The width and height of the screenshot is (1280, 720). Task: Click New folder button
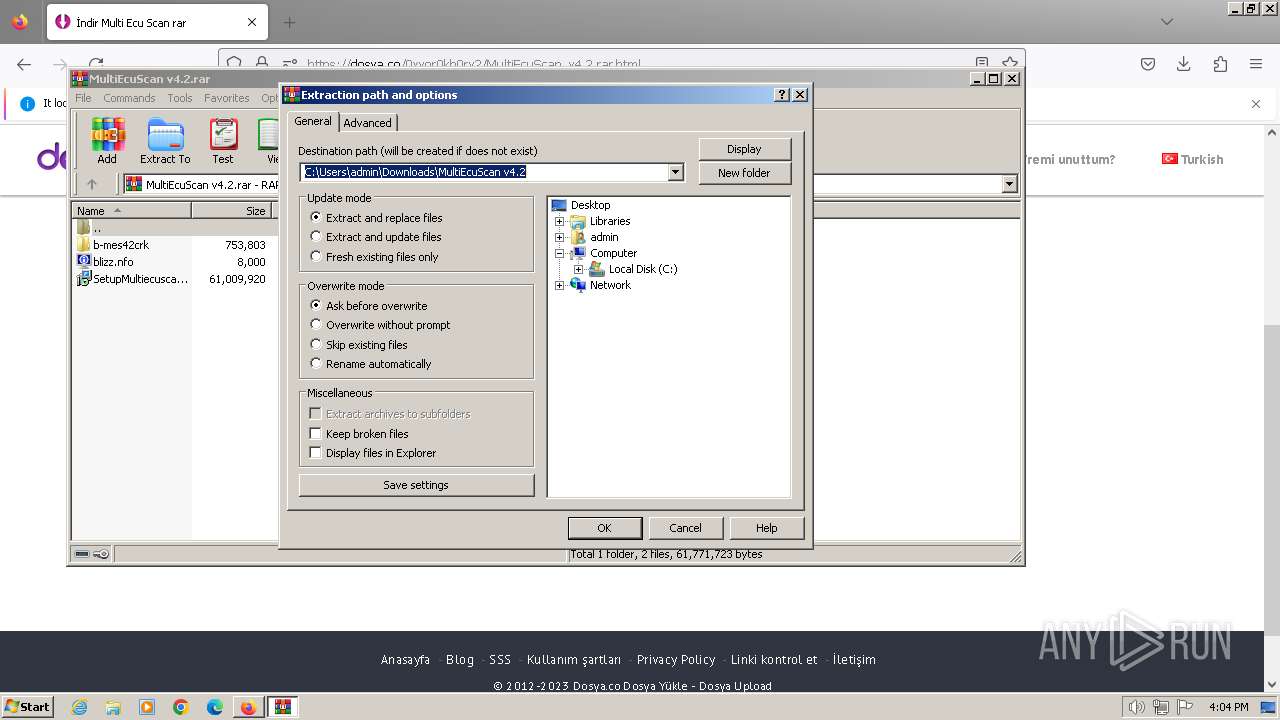[x=744, y=173]
